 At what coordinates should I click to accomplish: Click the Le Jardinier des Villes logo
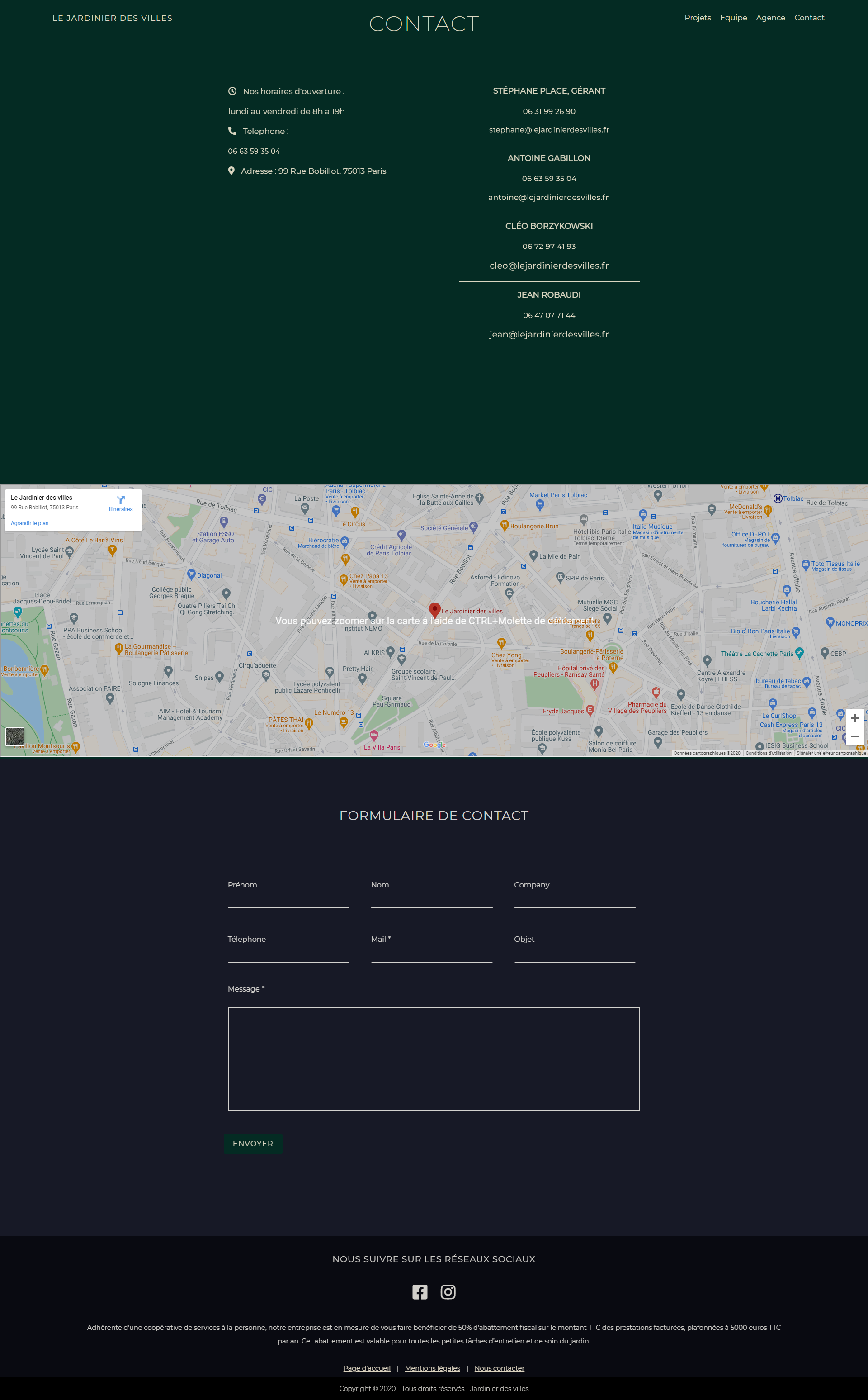113,19
